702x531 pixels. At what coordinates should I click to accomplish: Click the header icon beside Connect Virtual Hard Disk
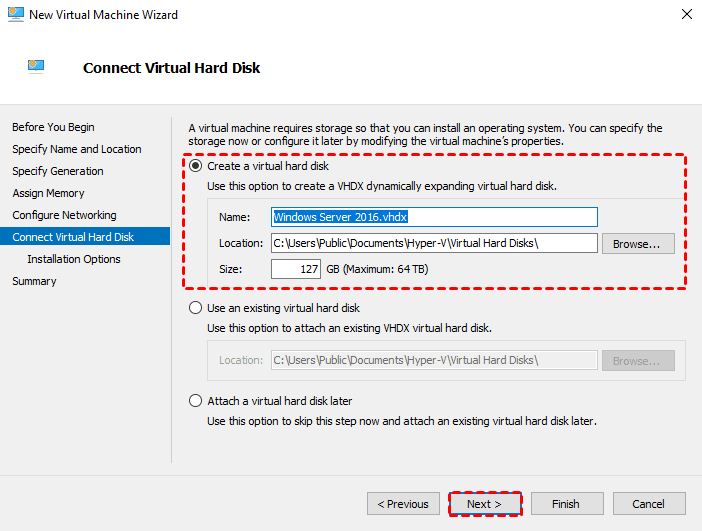pyautogui.click(x=36, y=67)
